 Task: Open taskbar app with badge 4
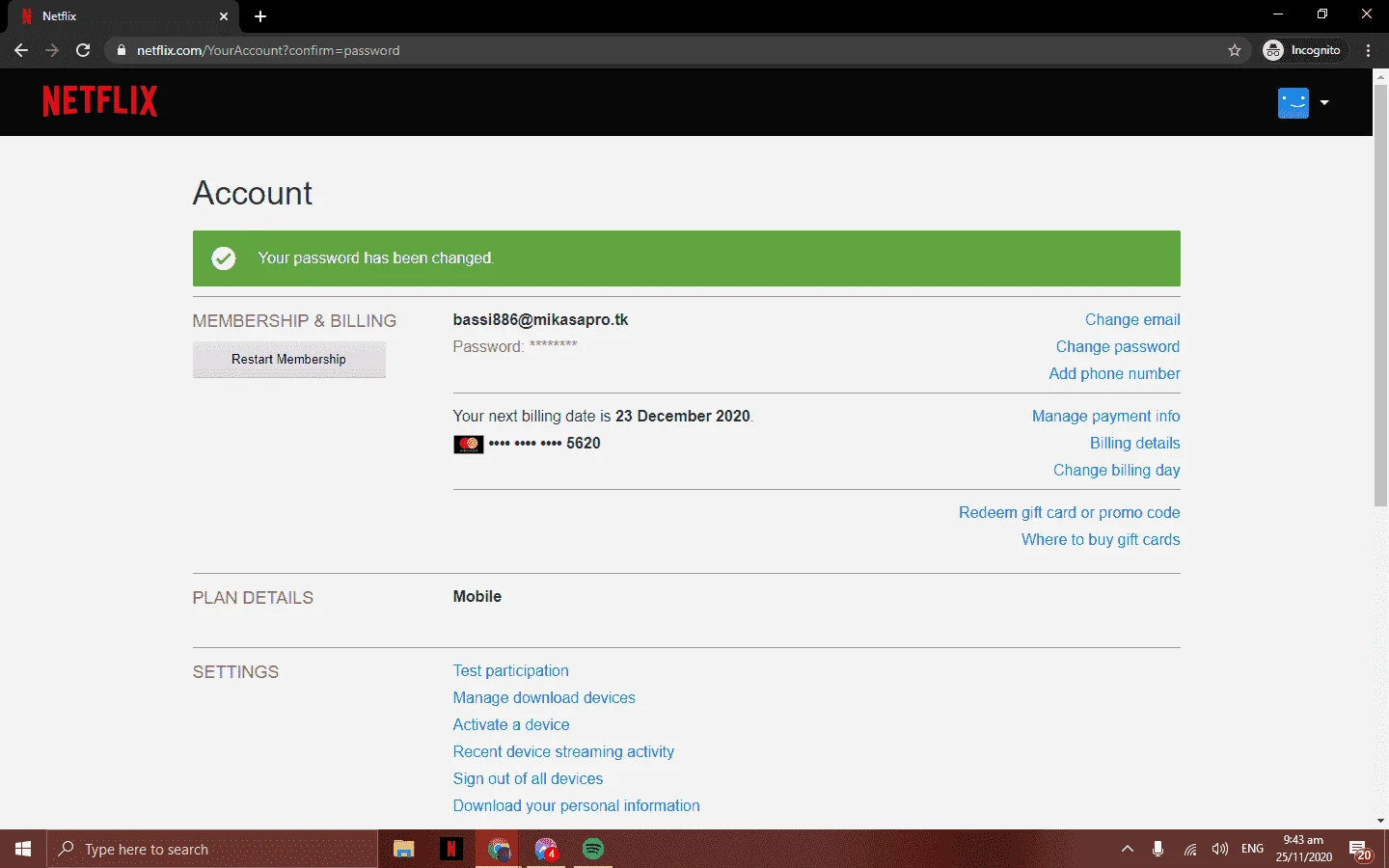546,849
